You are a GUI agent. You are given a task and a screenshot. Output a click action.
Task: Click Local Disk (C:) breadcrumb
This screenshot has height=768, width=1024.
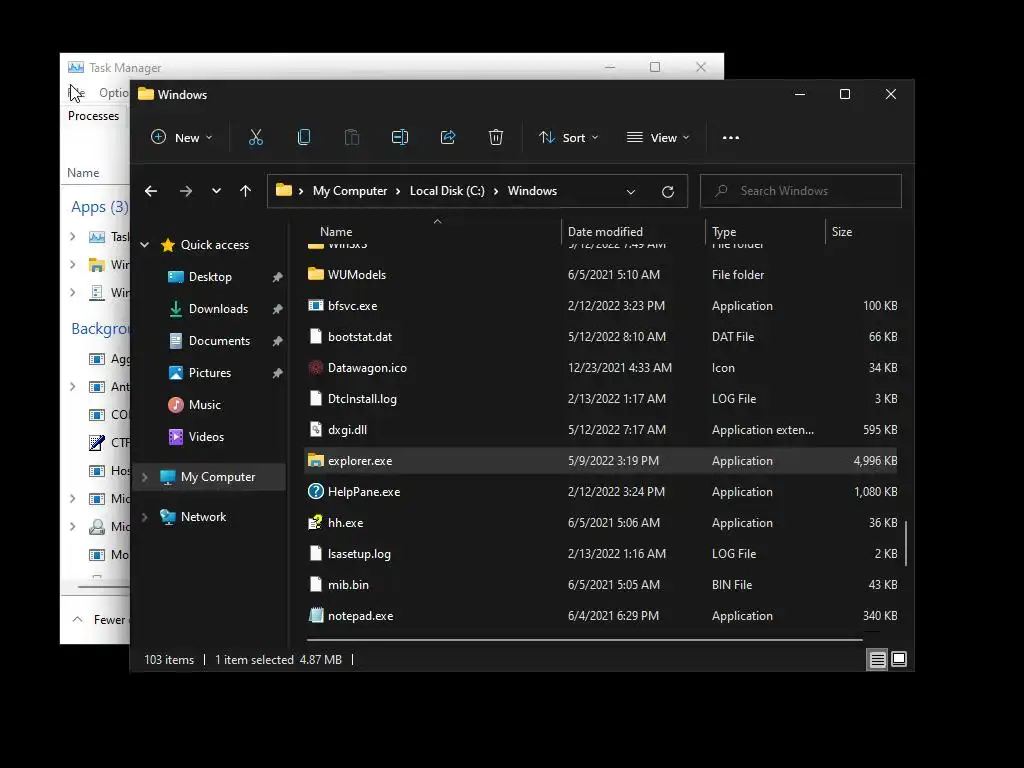(x=447, y=191)
